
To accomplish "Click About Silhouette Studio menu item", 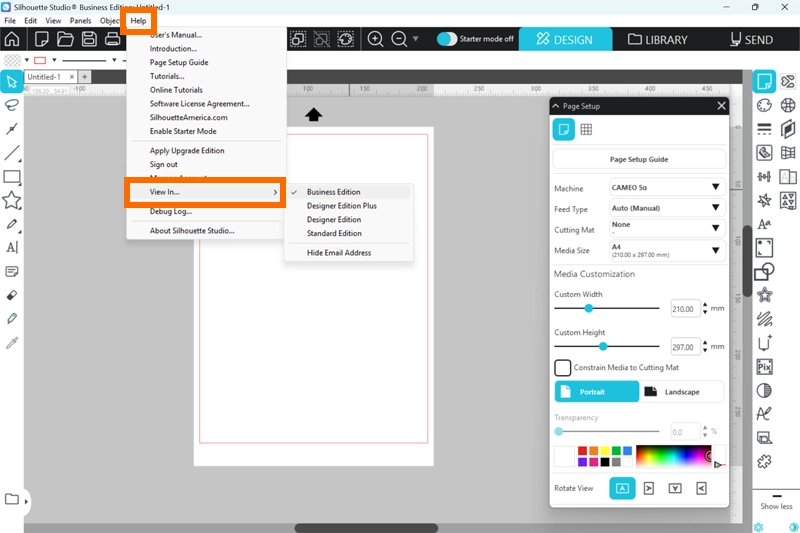I will 192,231.
